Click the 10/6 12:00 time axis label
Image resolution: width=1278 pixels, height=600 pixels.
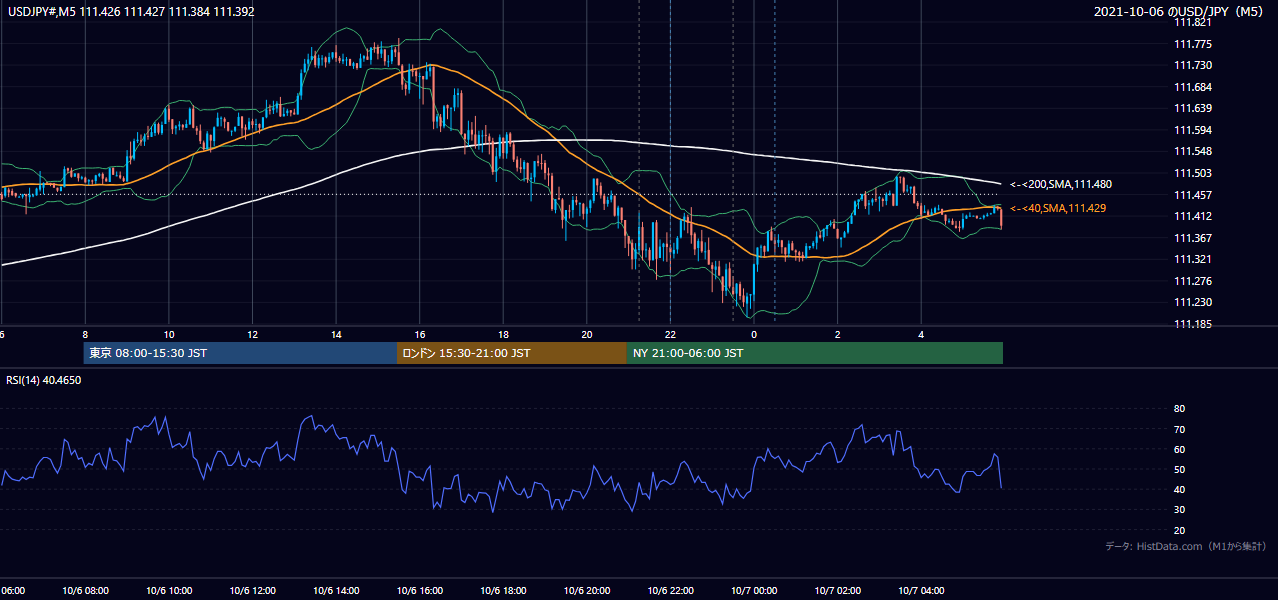[x=252, y=591]
